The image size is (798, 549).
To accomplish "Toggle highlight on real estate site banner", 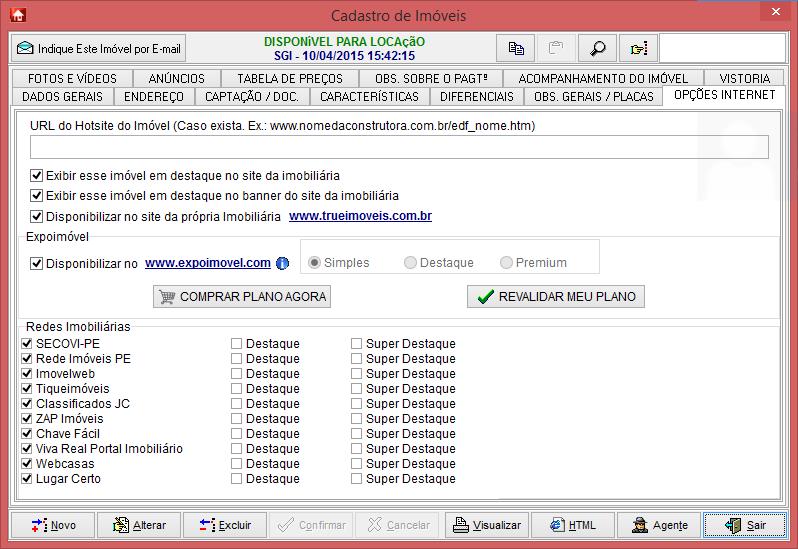I will (x=37, y=196).
